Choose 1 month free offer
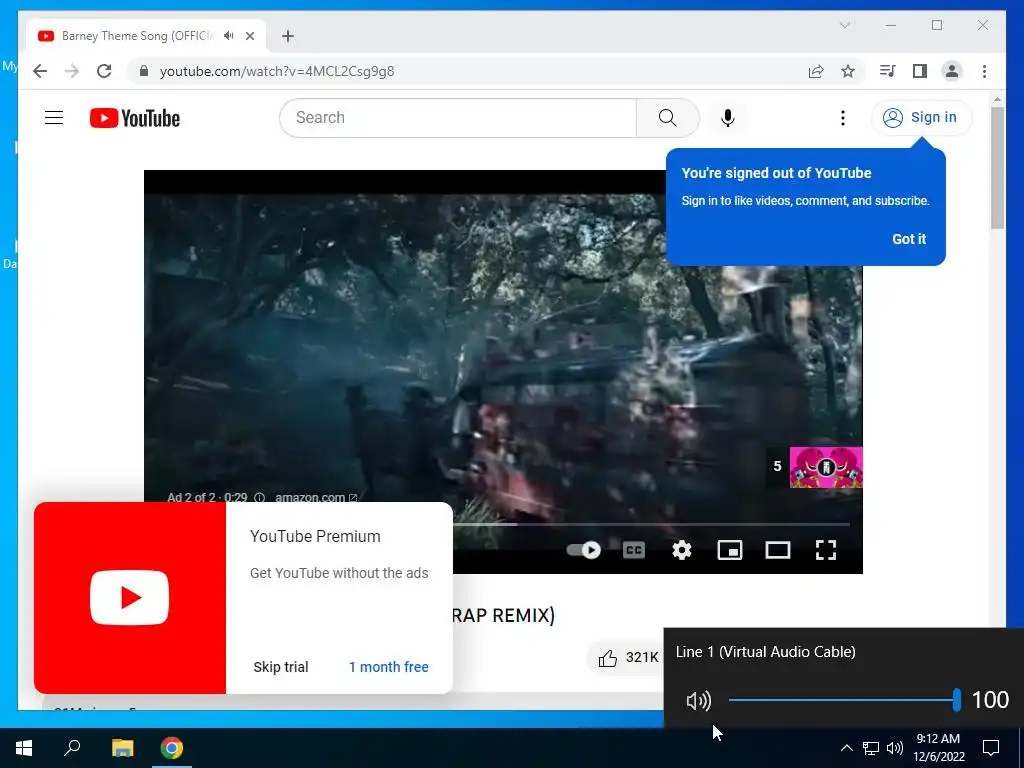This screenshot has width=1024, height=768. 389,667
